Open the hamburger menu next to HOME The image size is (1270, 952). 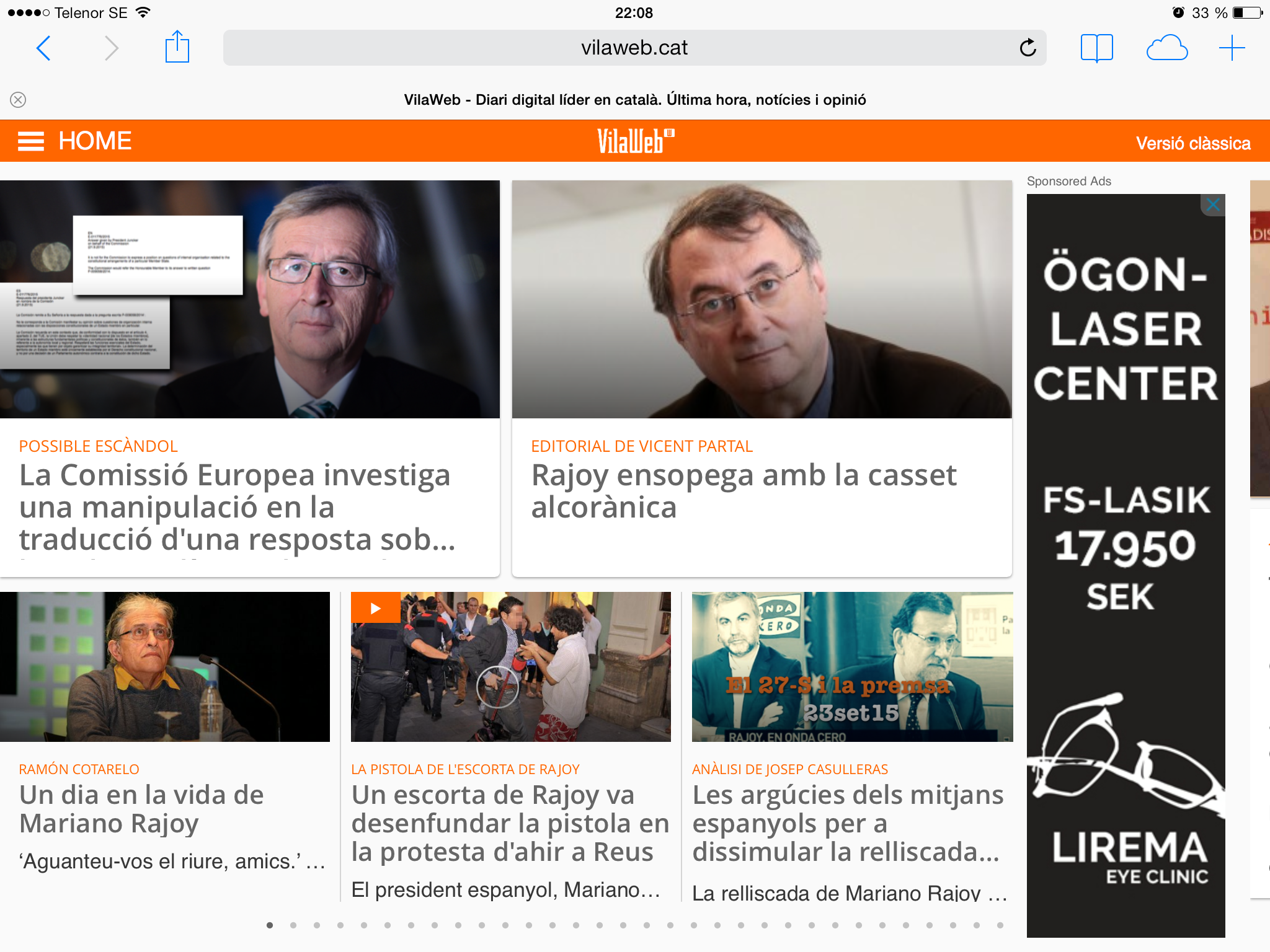click(31, 141)
